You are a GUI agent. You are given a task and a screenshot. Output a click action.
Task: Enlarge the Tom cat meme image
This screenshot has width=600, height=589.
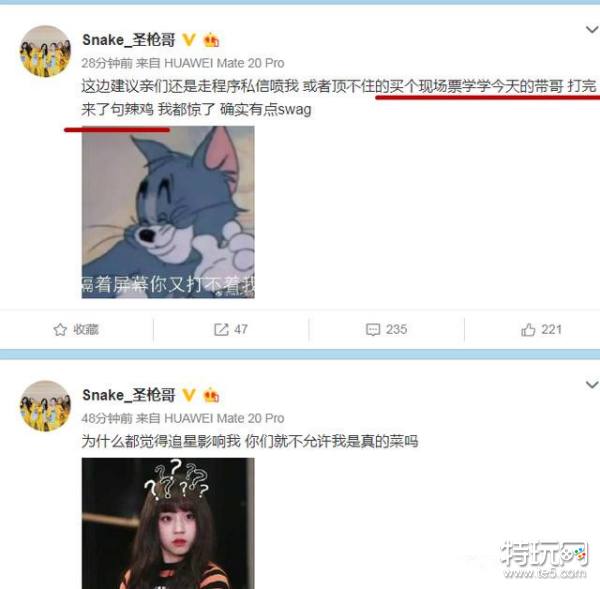[168, 212]
